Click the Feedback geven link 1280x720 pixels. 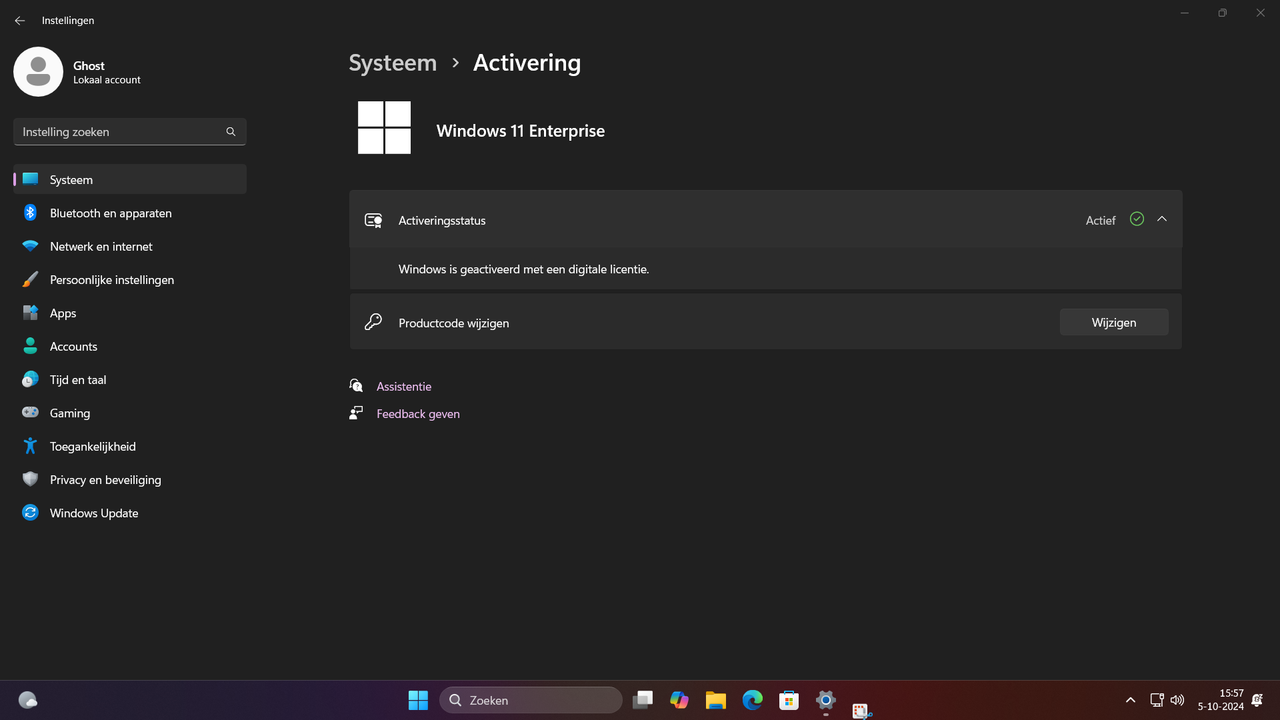[x=418, y=414]
